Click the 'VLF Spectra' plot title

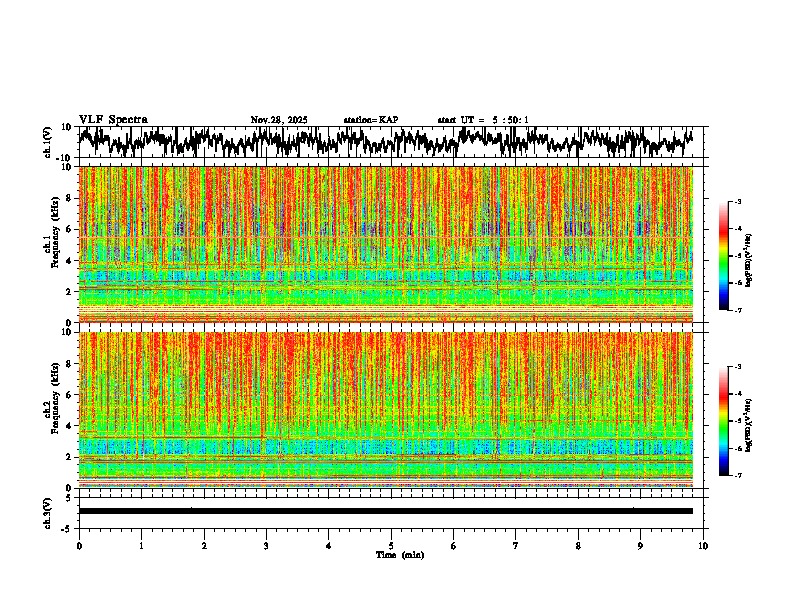pyautogui.click(x=113, y=120)
